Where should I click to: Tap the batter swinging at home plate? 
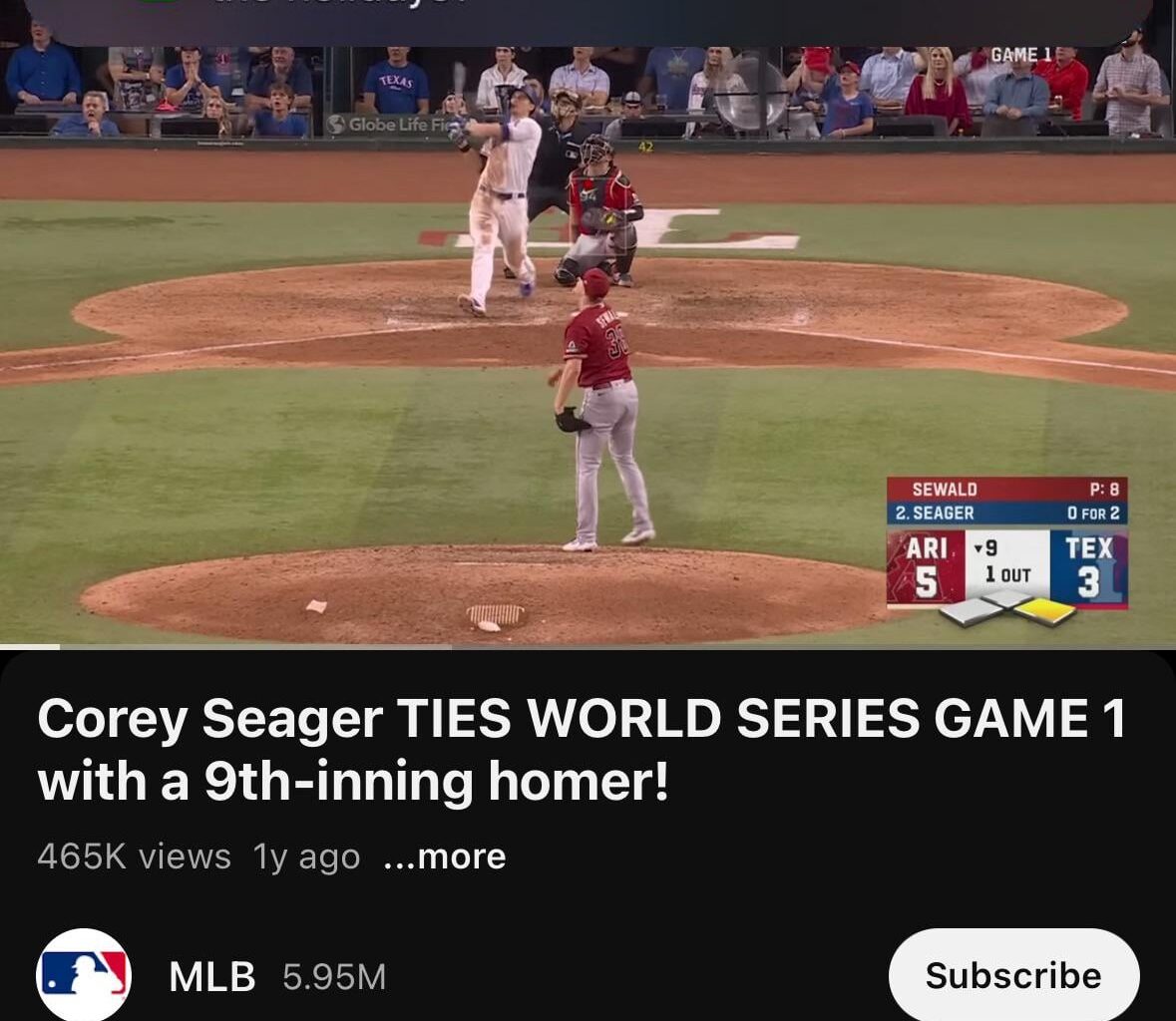[497, 198]
